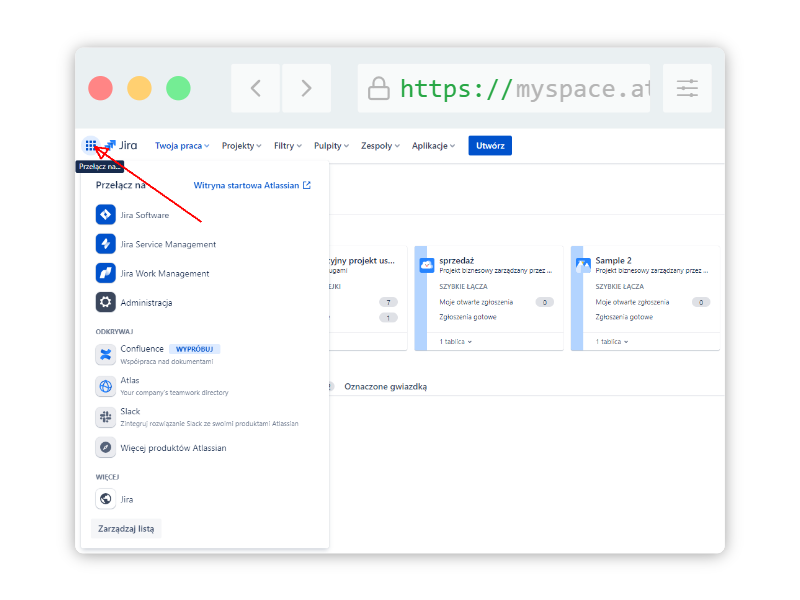The image size is (800, 600).
Task: Expand '1 tablica' in sprzedaż card
Action: [x=456, y=341]
